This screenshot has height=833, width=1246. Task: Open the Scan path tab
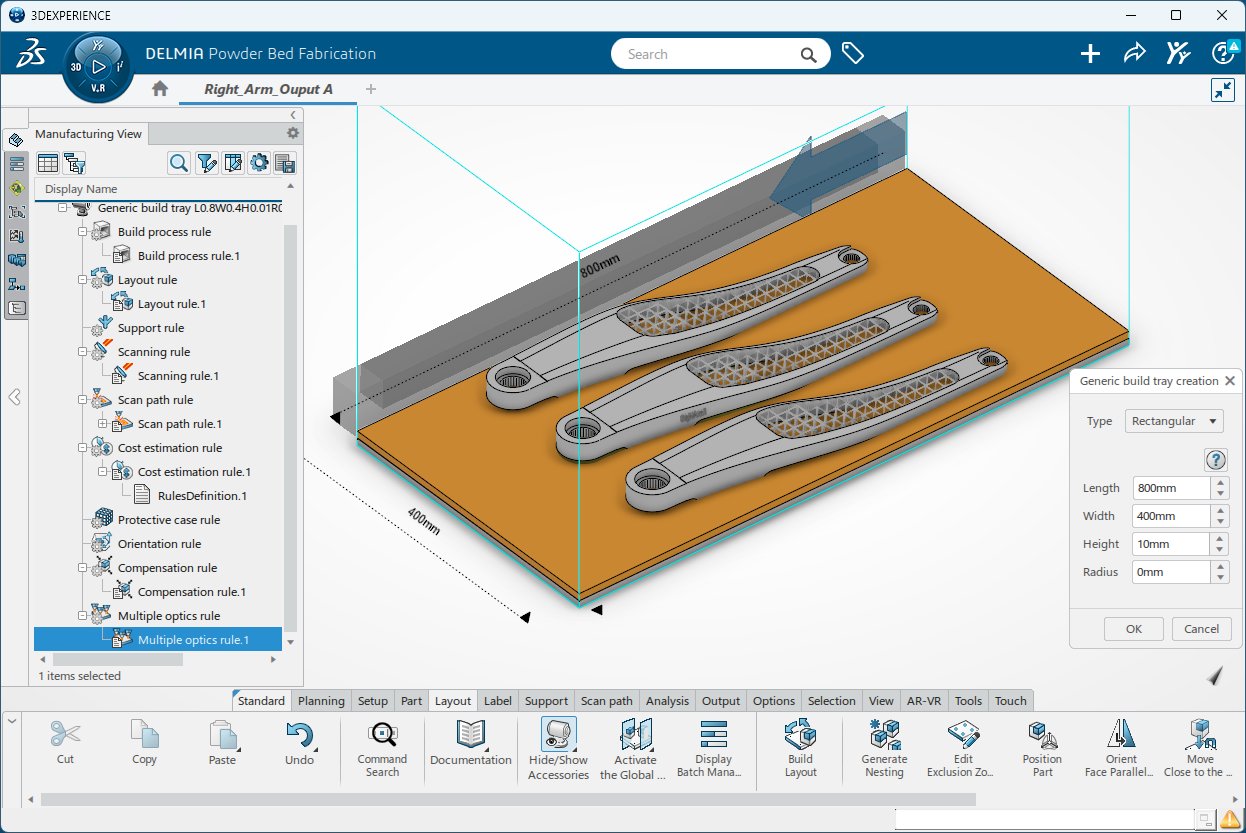tap(607, 701)
